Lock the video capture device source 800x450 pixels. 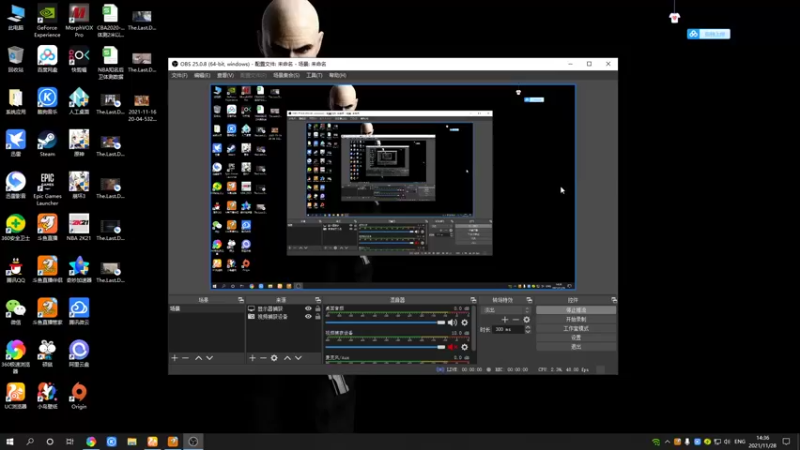coord(318,317)
